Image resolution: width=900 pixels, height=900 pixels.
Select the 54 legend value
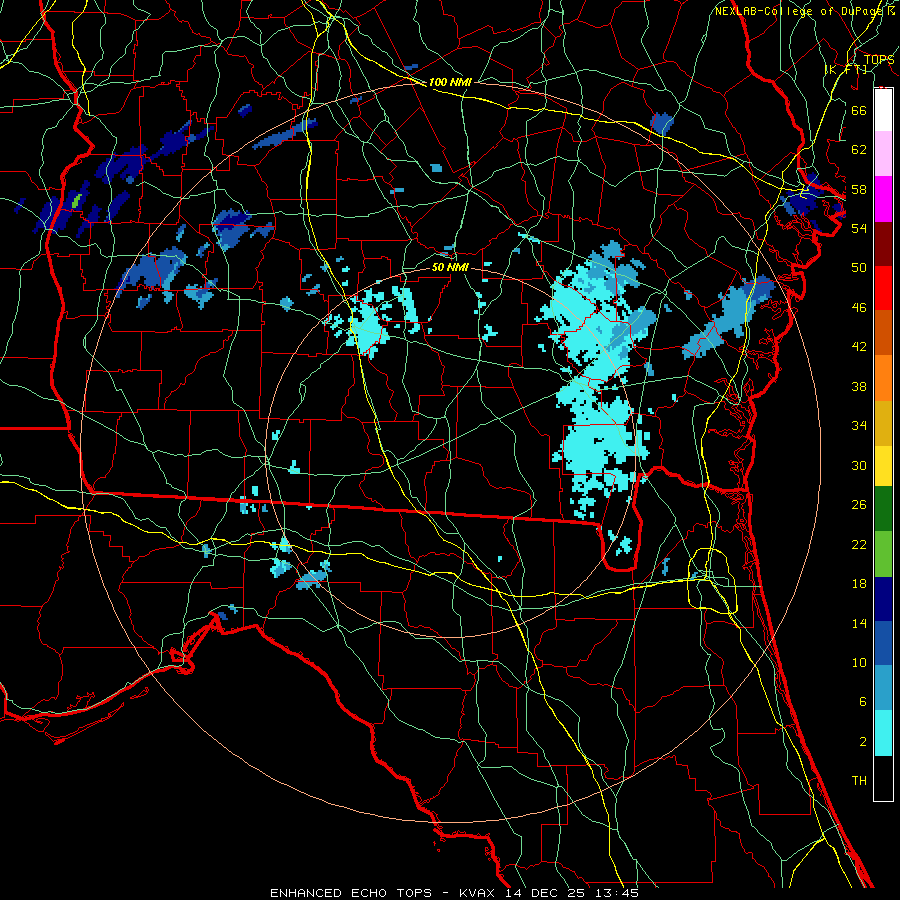point(859,228)
